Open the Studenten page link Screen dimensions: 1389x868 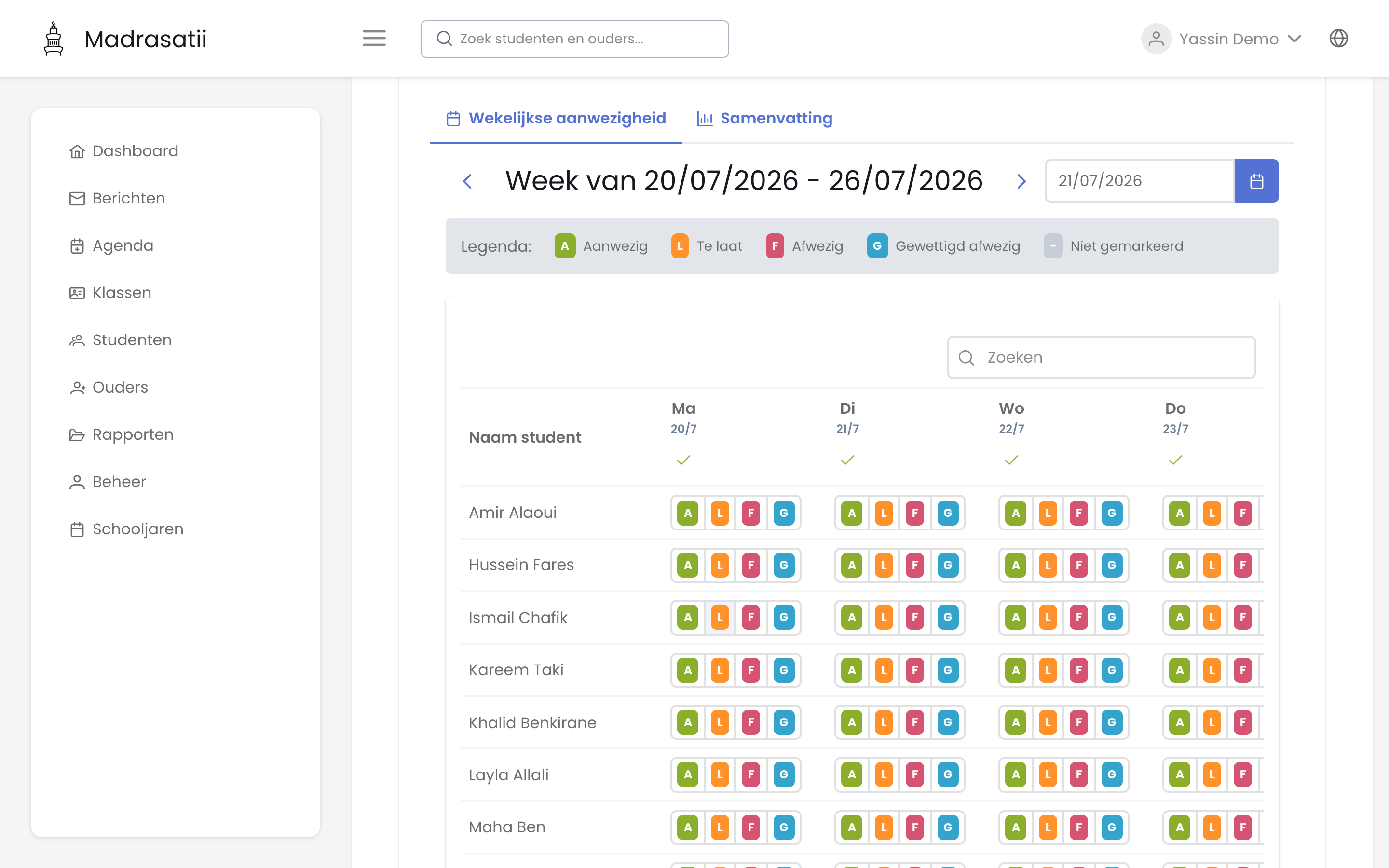coord(132,340)
